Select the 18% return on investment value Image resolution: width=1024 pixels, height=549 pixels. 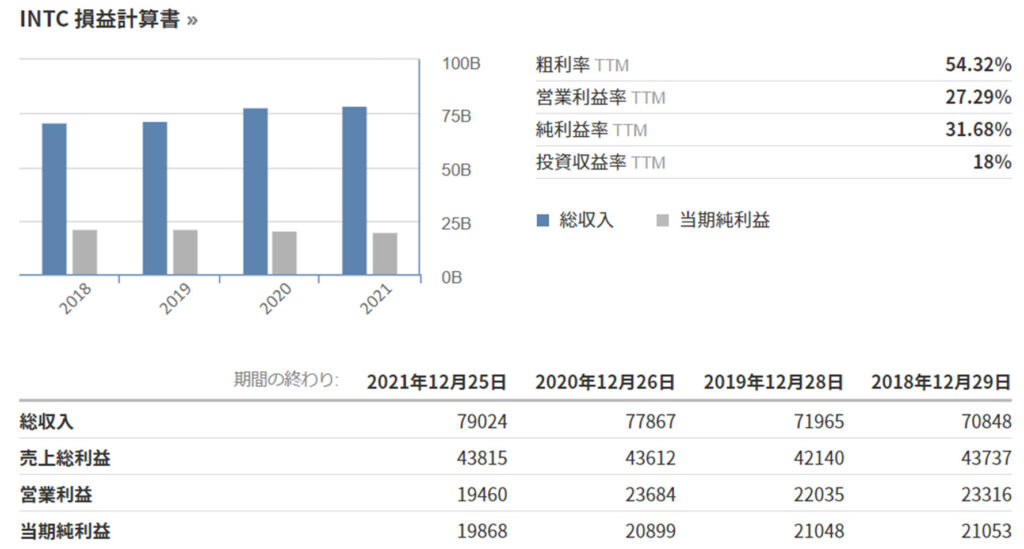[x=992, y=161]
